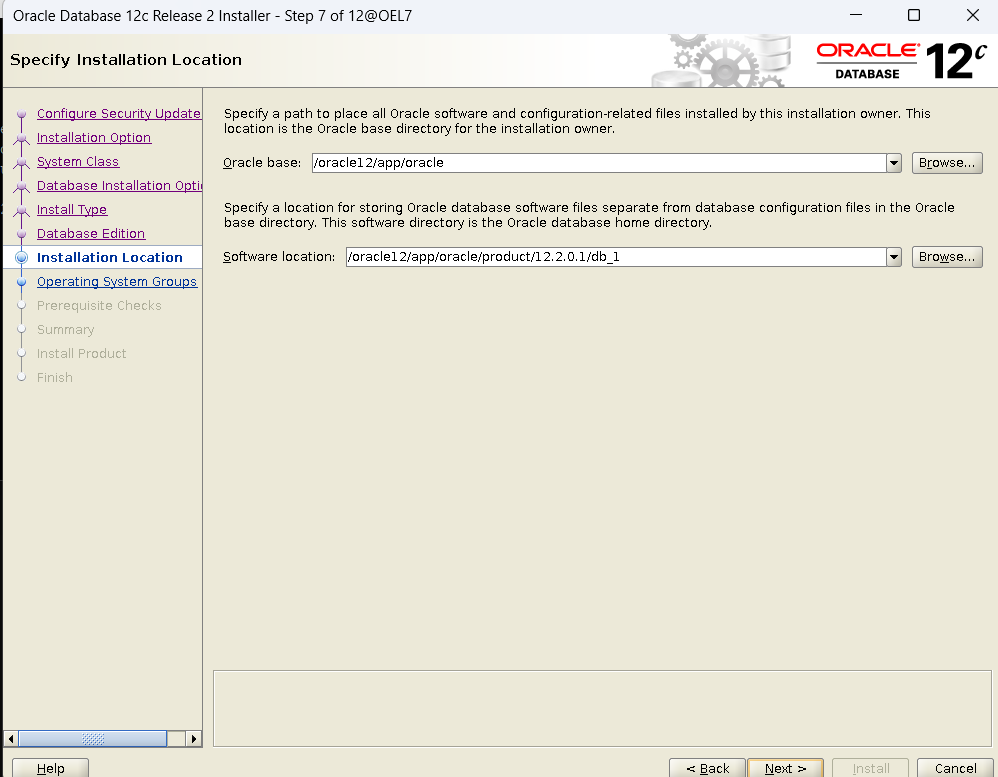Click in the Software location path field

616,257
